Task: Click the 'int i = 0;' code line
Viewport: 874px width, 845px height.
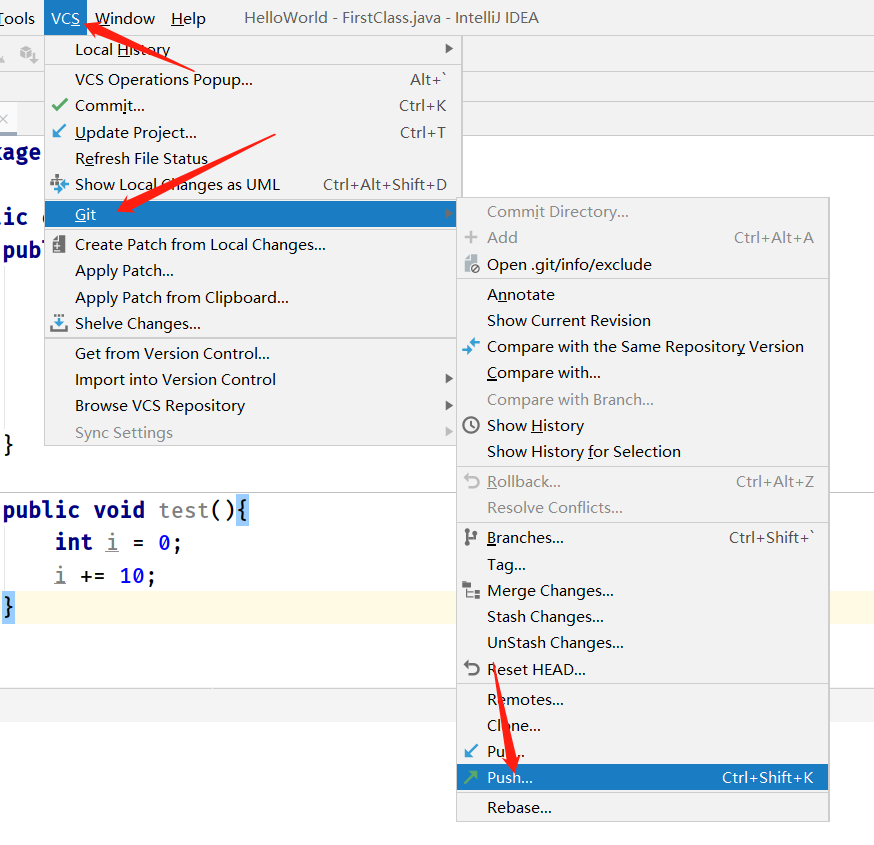Action: pos(118,542)
